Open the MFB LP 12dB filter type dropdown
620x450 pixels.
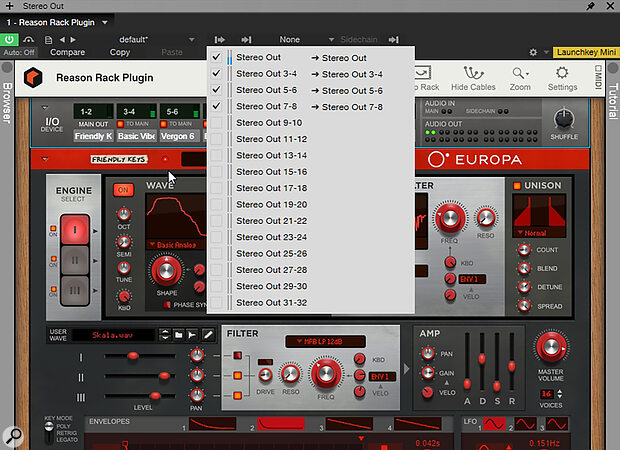(x=325, y=341)
